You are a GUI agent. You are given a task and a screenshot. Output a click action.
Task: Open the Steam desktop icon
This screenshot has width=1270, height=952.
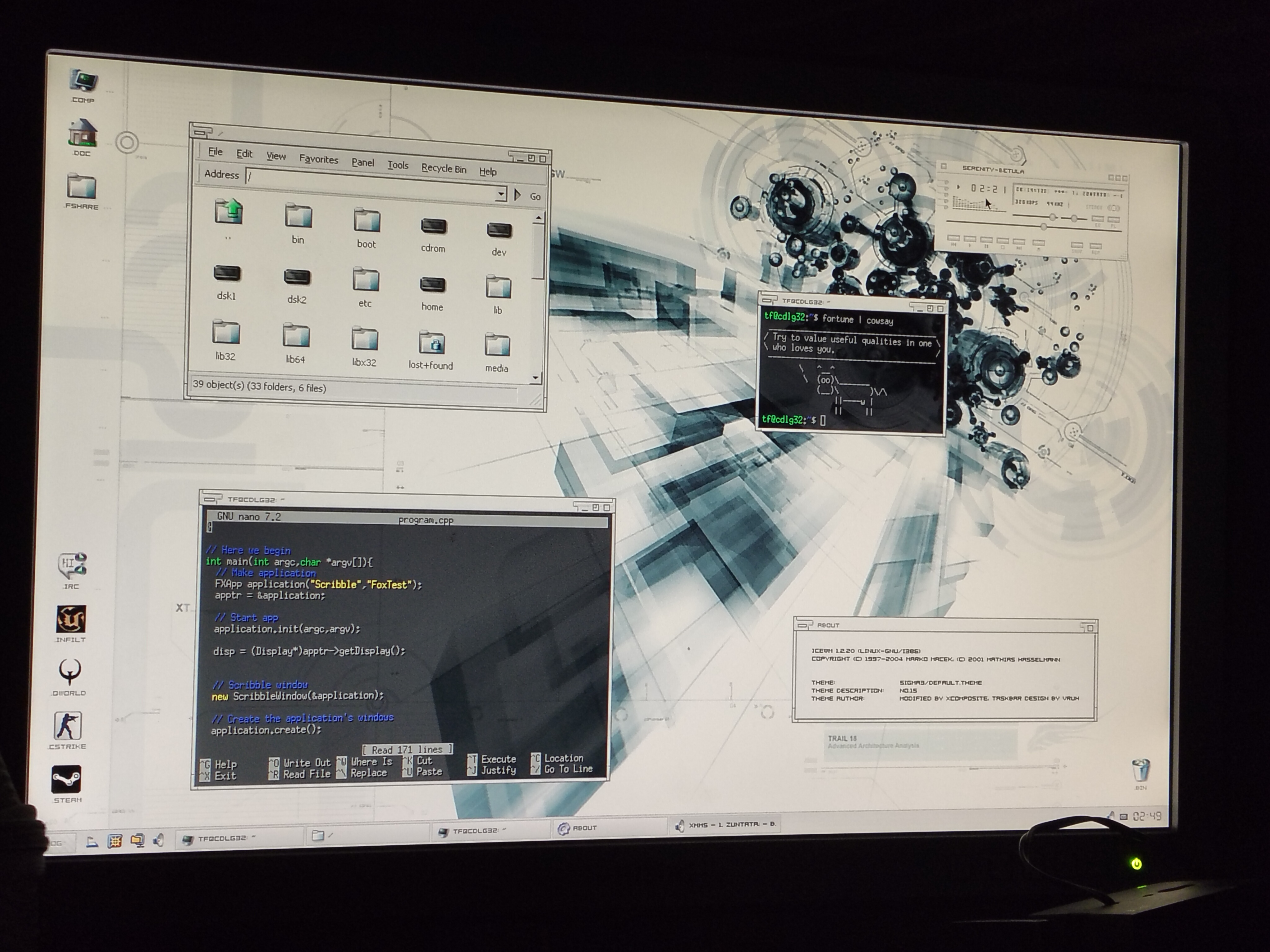(67, 779)
